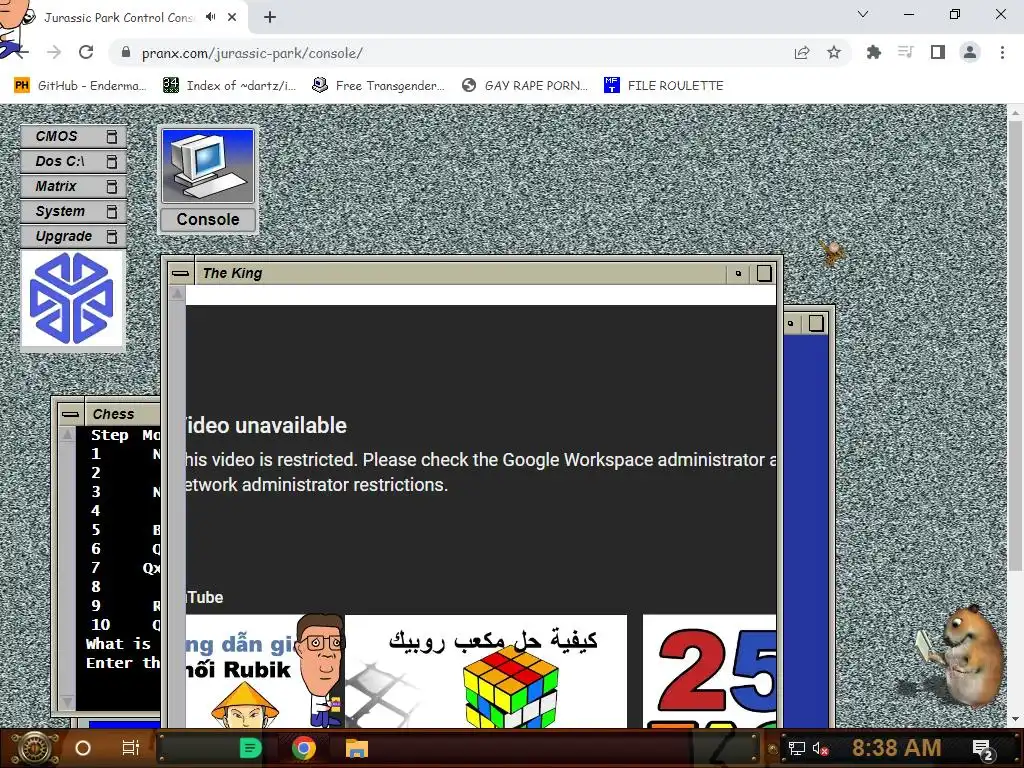Click the window icon beside System
Viewport: 1024px width, 768px height.
[112, 212]
